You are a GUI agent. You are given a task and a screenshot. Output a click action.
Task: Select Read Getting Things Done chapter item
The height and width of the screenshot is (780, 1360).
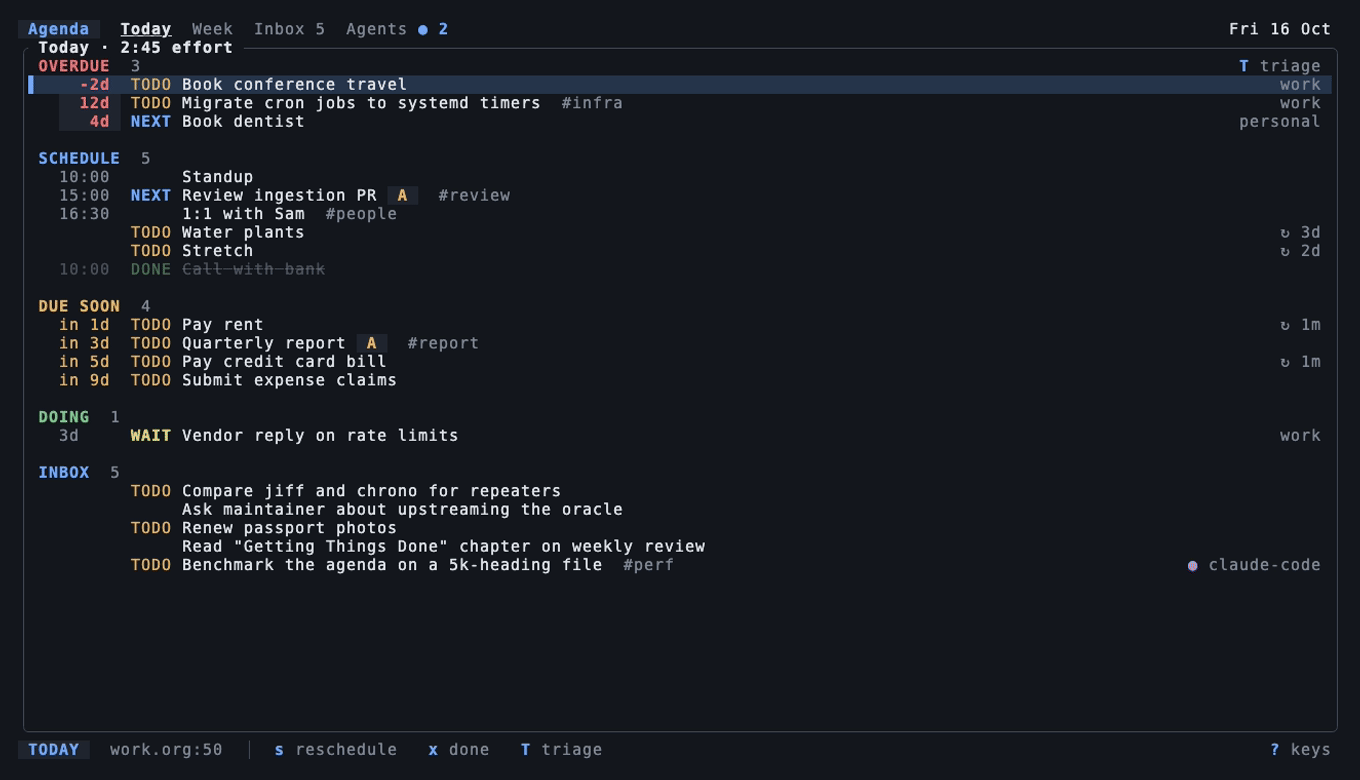click(x=680, y=547)
